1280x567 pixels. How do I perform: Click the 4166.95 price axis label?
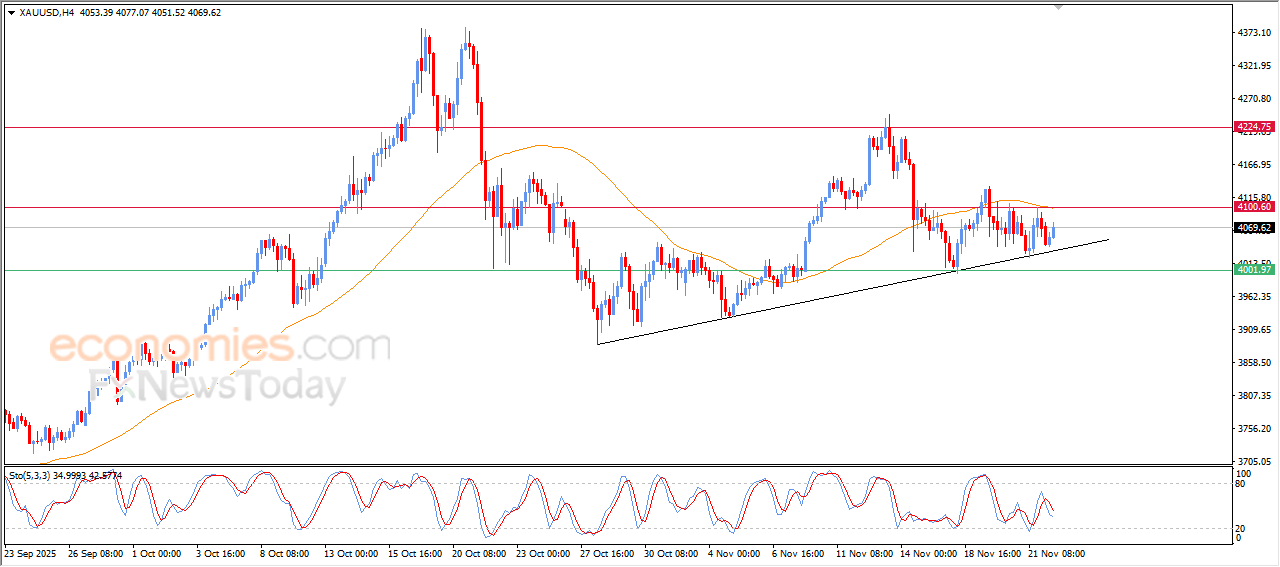(x=1256, y=165)
